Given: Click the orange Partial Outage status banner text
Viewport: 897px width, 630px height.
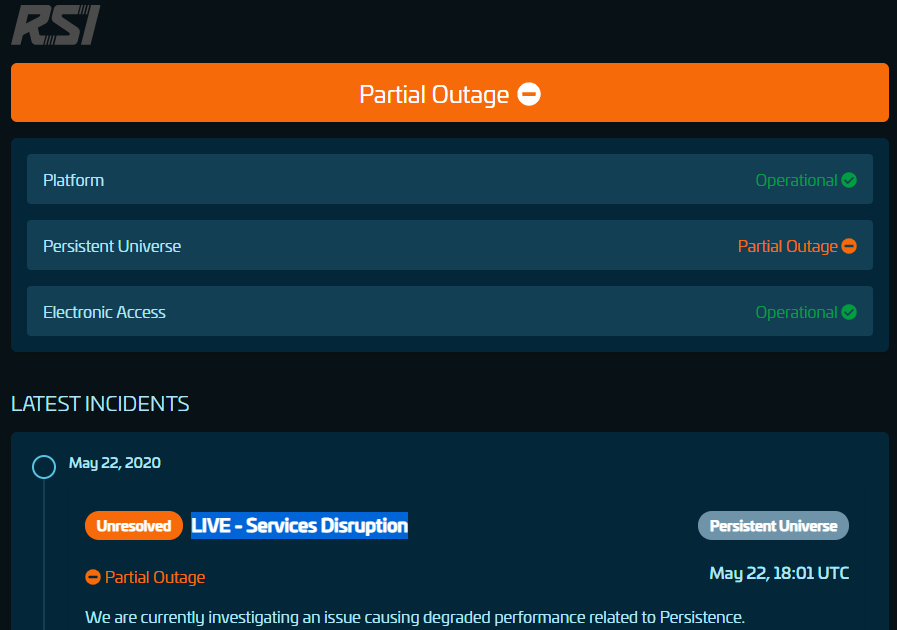Looking at the screenshot, I should [434, 94].
